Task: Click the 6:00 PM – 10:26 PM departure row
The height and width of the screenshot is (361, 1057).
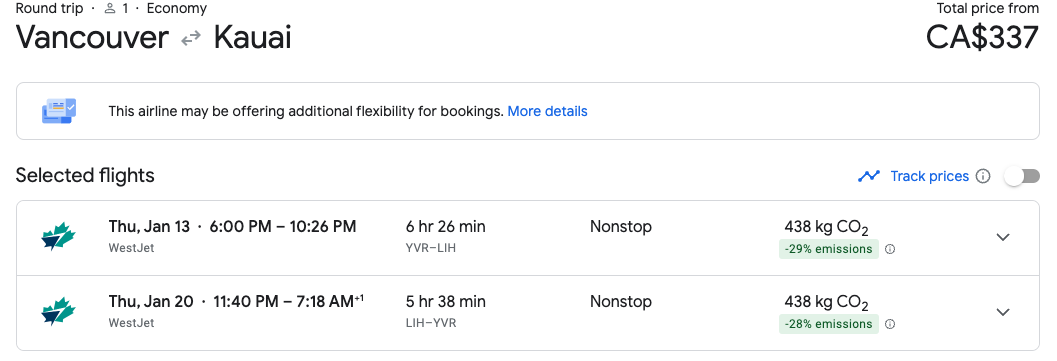Action: pos(528,238)
